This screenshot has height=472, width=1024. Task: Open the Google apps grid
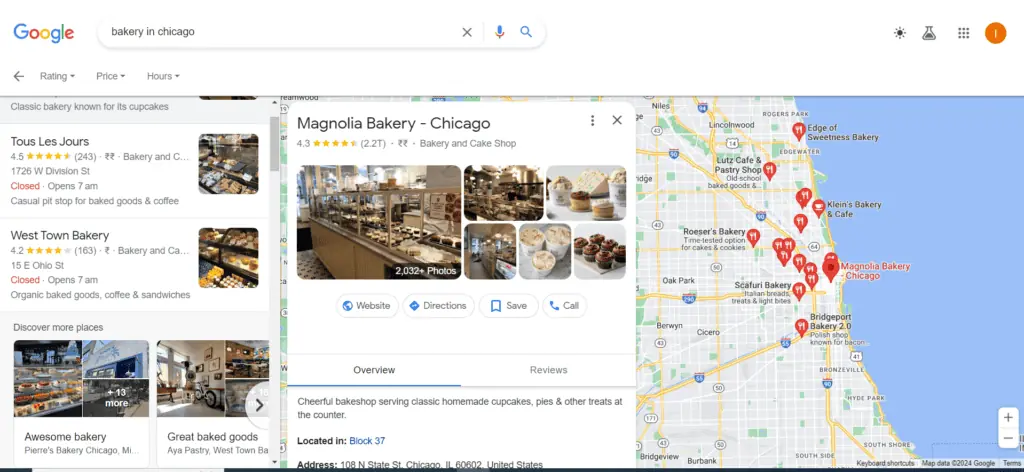(963, 33)
